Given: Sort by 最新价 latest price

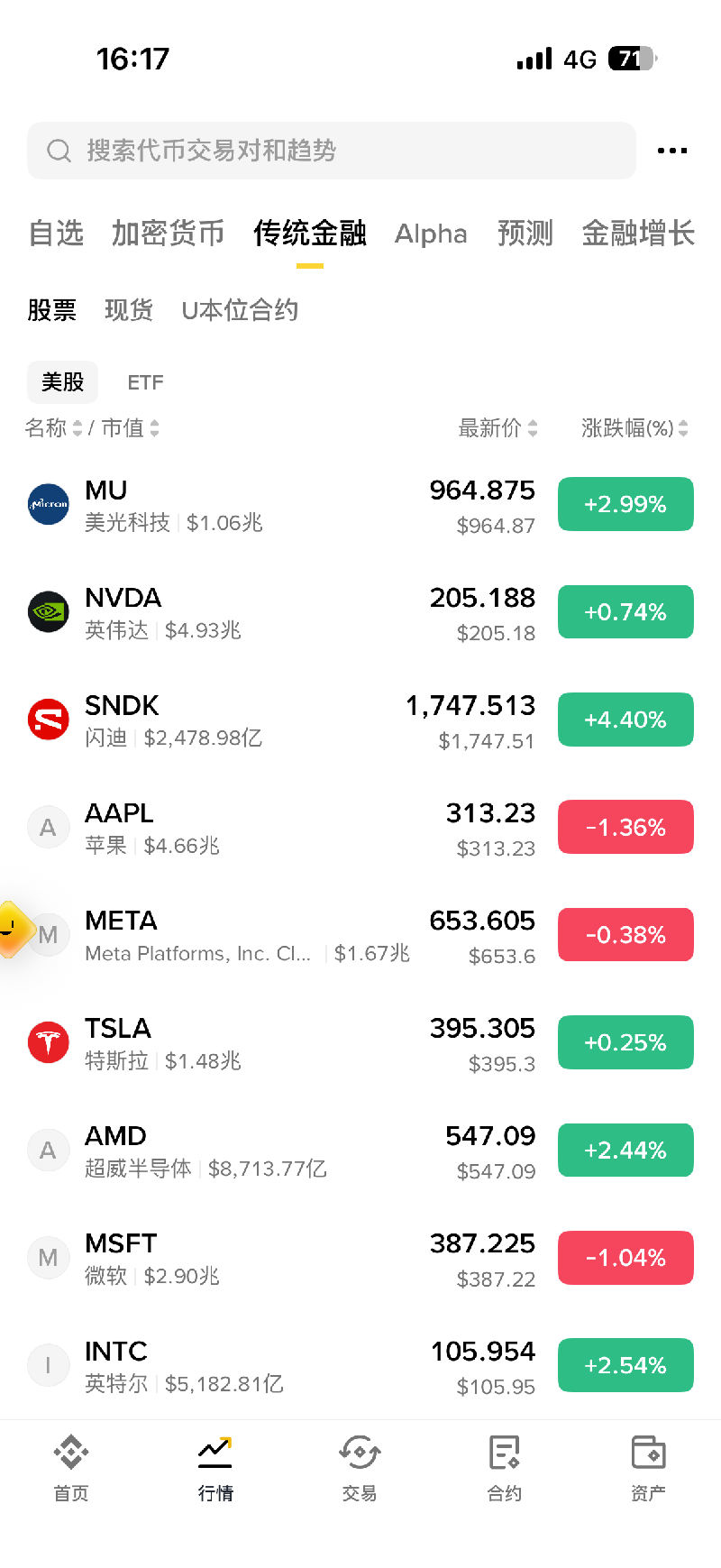Looking at the screenshot, I should point(498,428).
